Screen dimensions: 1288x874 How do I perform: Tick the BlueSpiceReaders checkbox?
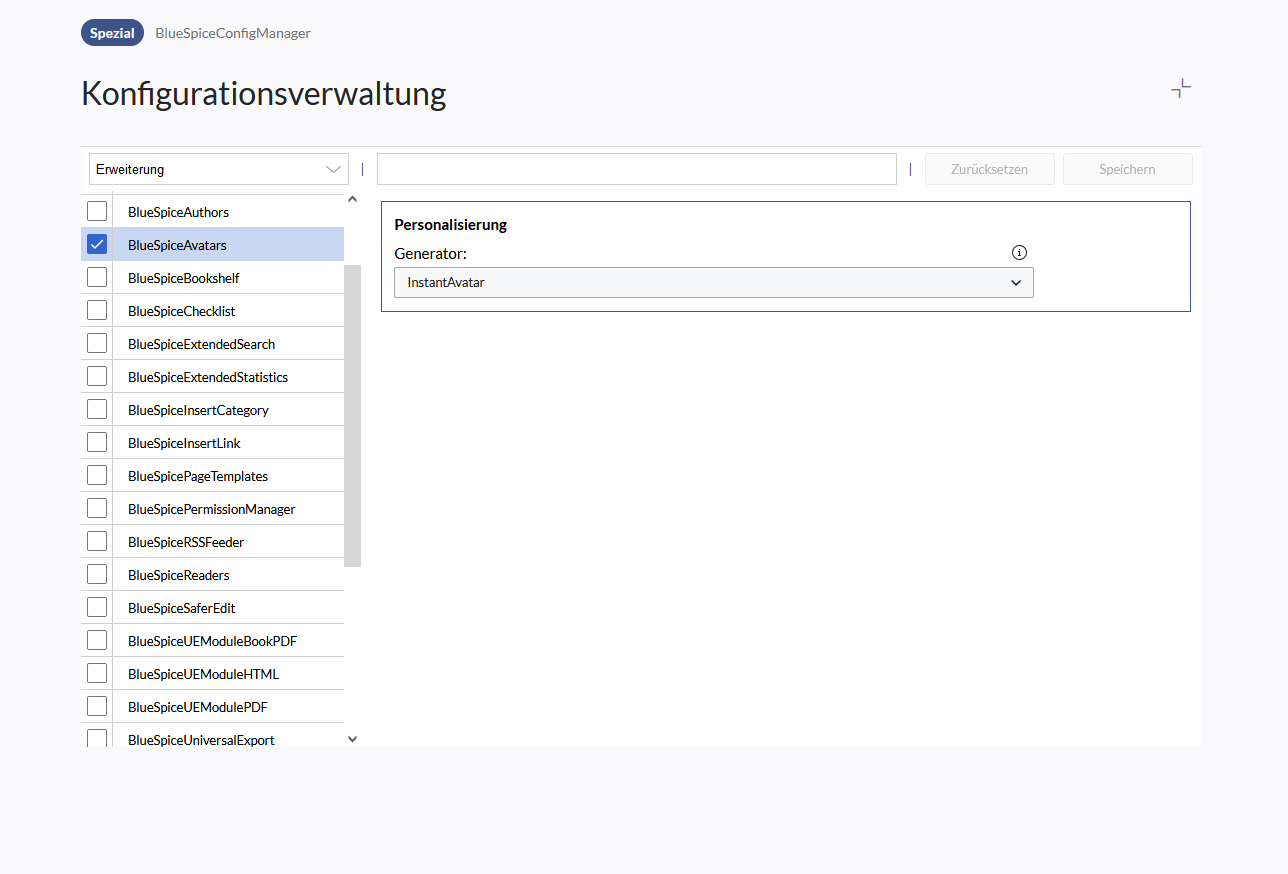97,574
